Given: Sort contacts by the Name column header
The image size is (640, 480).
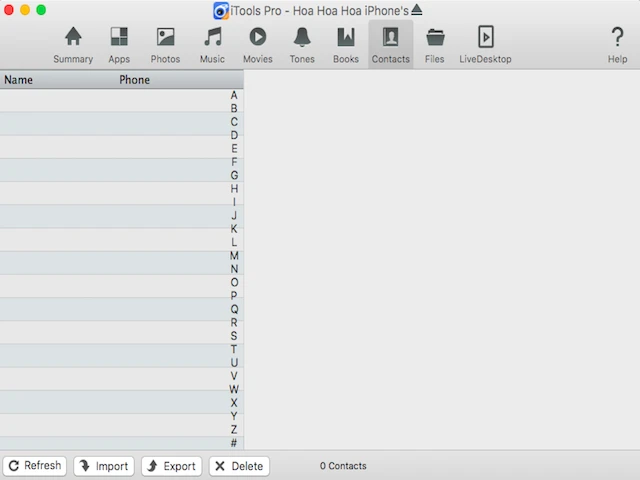Looking at the screenshot, I should pyautogui.click(x=19, y=80).
